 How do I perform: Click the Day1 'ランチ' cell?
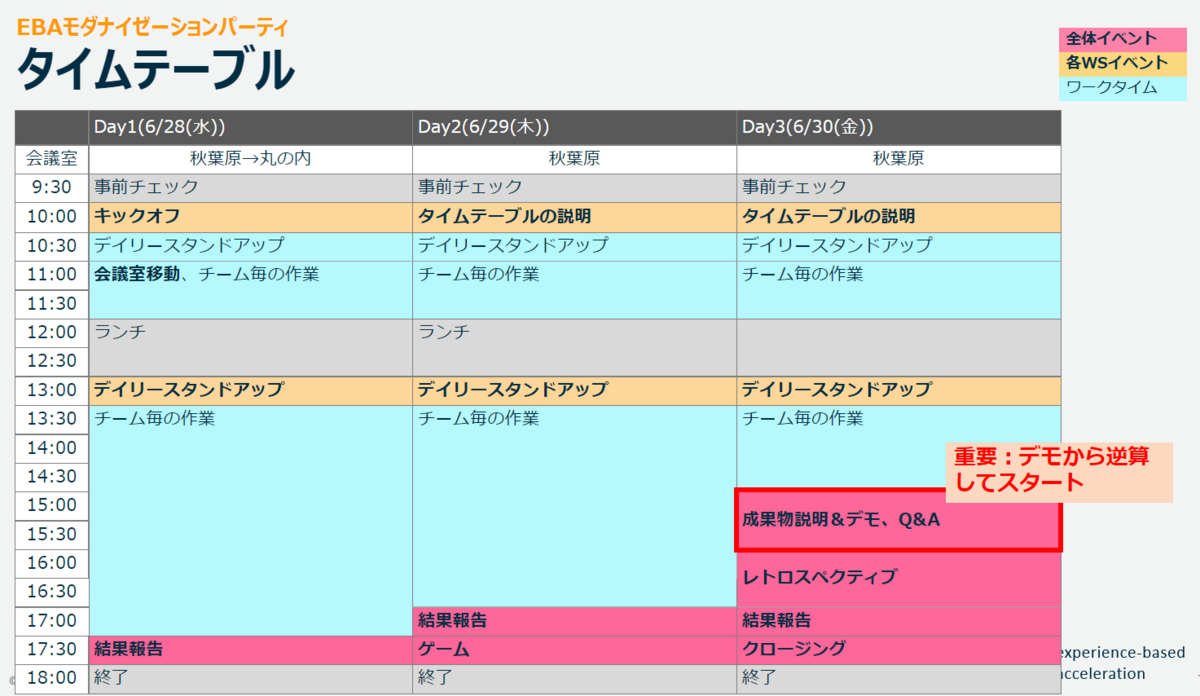pos(251,347)
